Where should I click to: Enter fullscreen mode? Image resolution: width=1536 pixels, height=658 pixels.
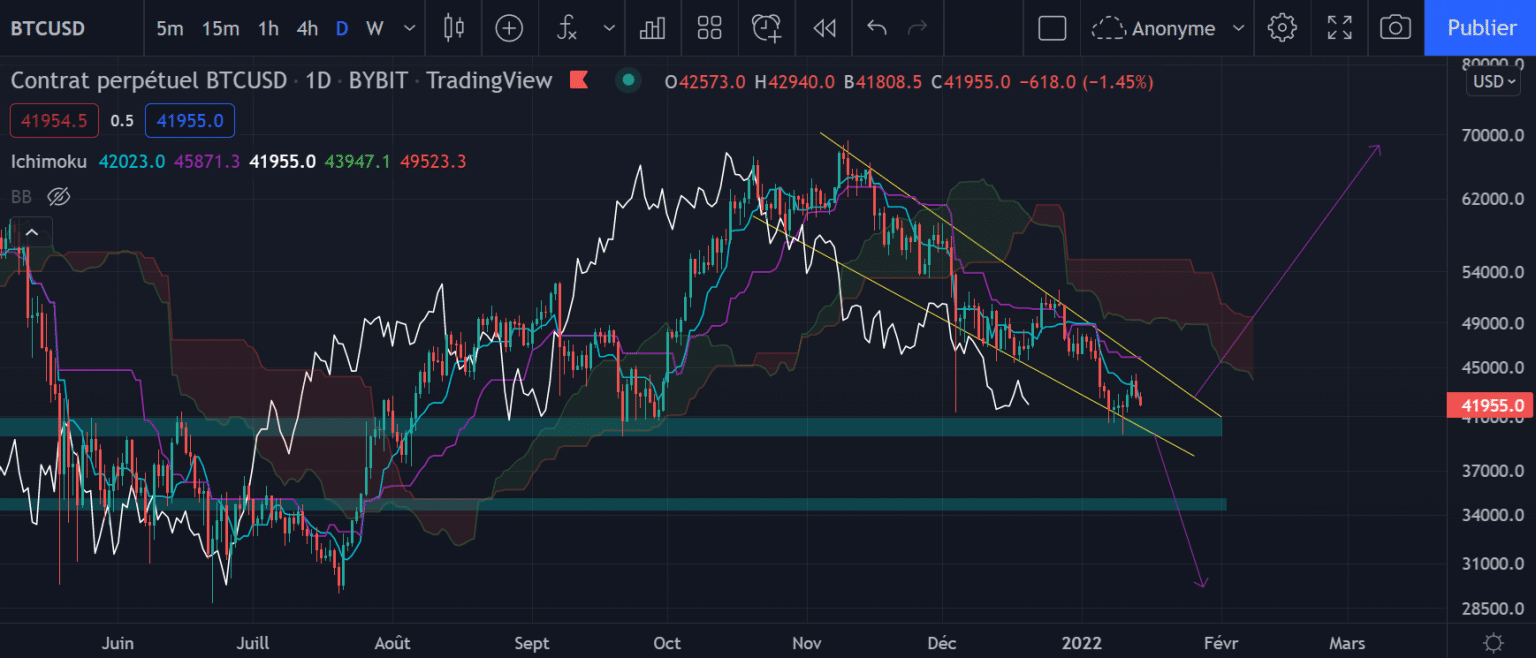point(1339,28)
